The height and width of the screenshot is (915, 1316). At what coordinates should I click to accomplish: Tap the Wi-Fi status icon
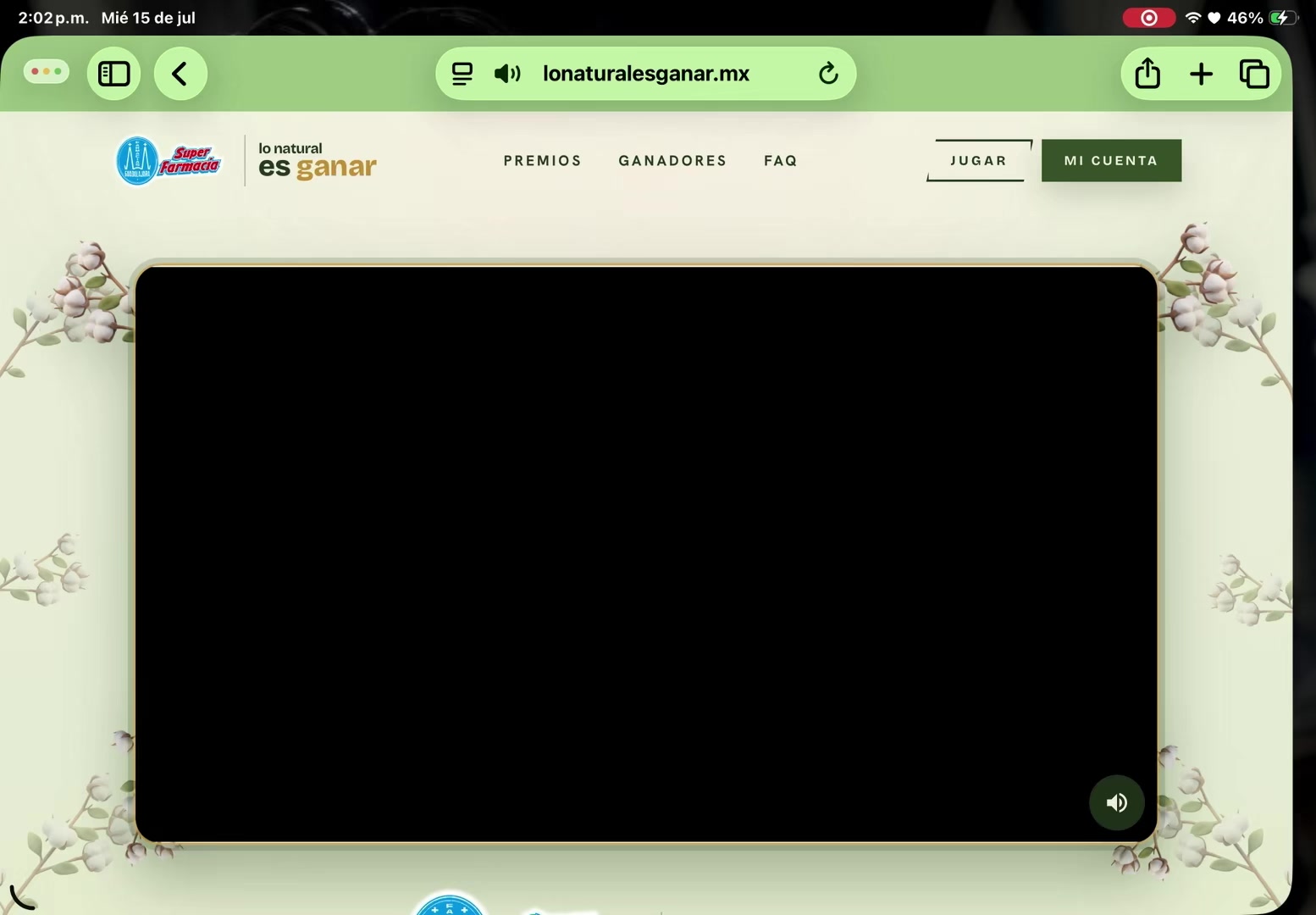click(1193, 18)
